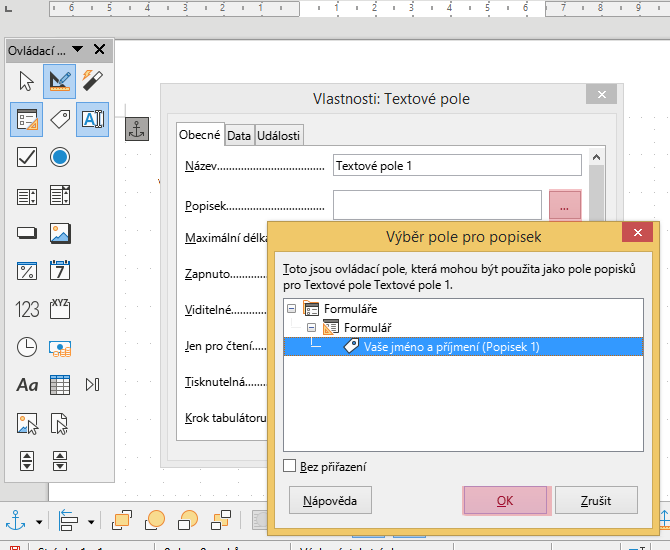The width and height of the screenshot is (670, 550).
Task: Open the form controls toolbar dropdown menu
Action: (77, 49)
